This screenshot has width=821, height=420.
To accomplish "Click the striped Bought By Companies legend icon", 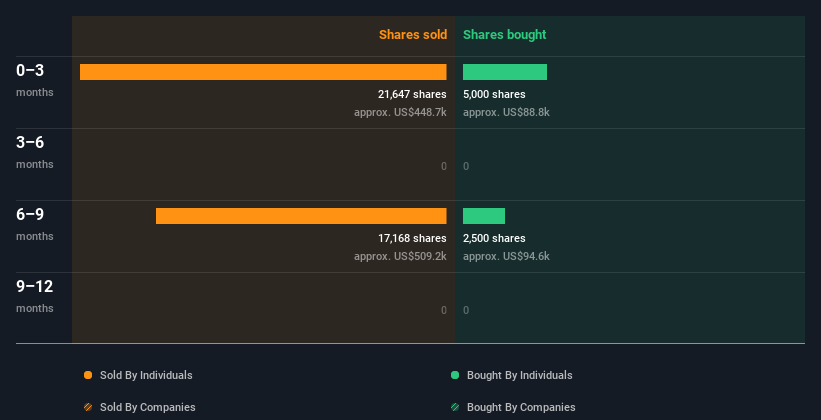I will (455, 407).
